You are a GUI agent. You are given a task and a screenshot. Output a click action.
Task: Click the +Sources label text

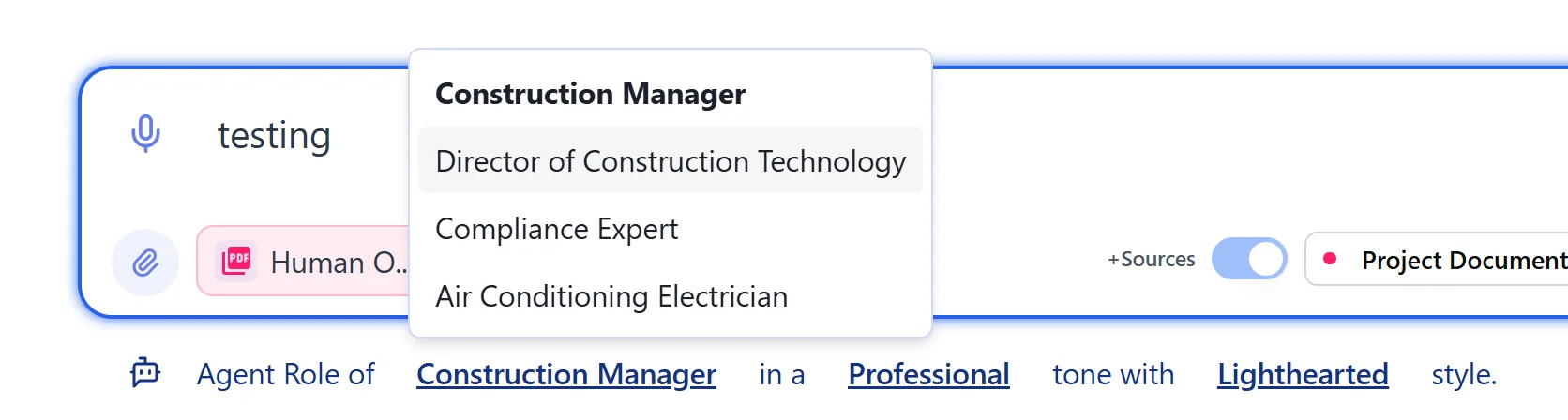coord(1152,260)
